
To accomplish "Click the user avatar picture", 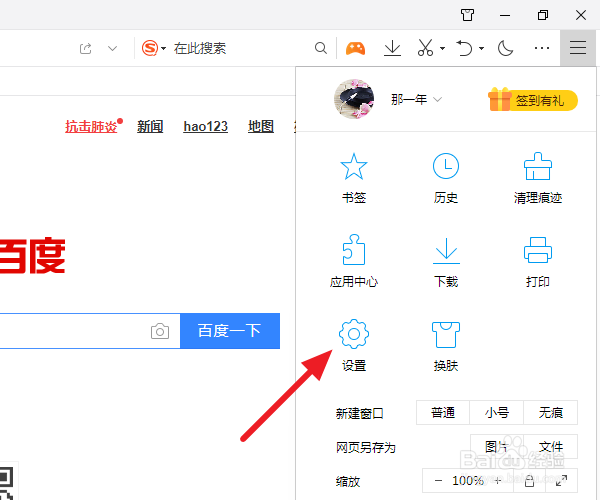I will (x=354, y=99).
